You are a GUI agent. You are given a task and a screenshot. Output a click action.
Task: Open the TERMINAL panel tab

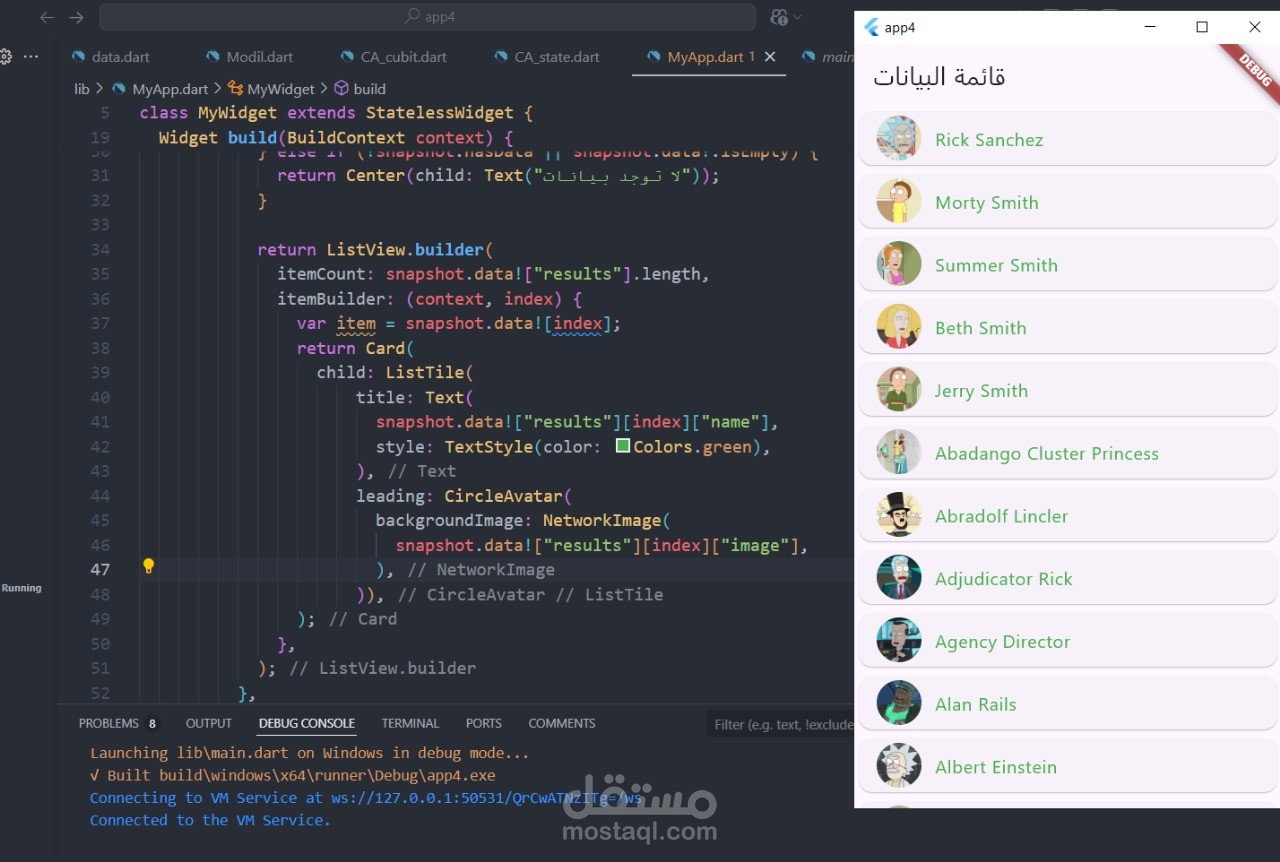[410, 723]
